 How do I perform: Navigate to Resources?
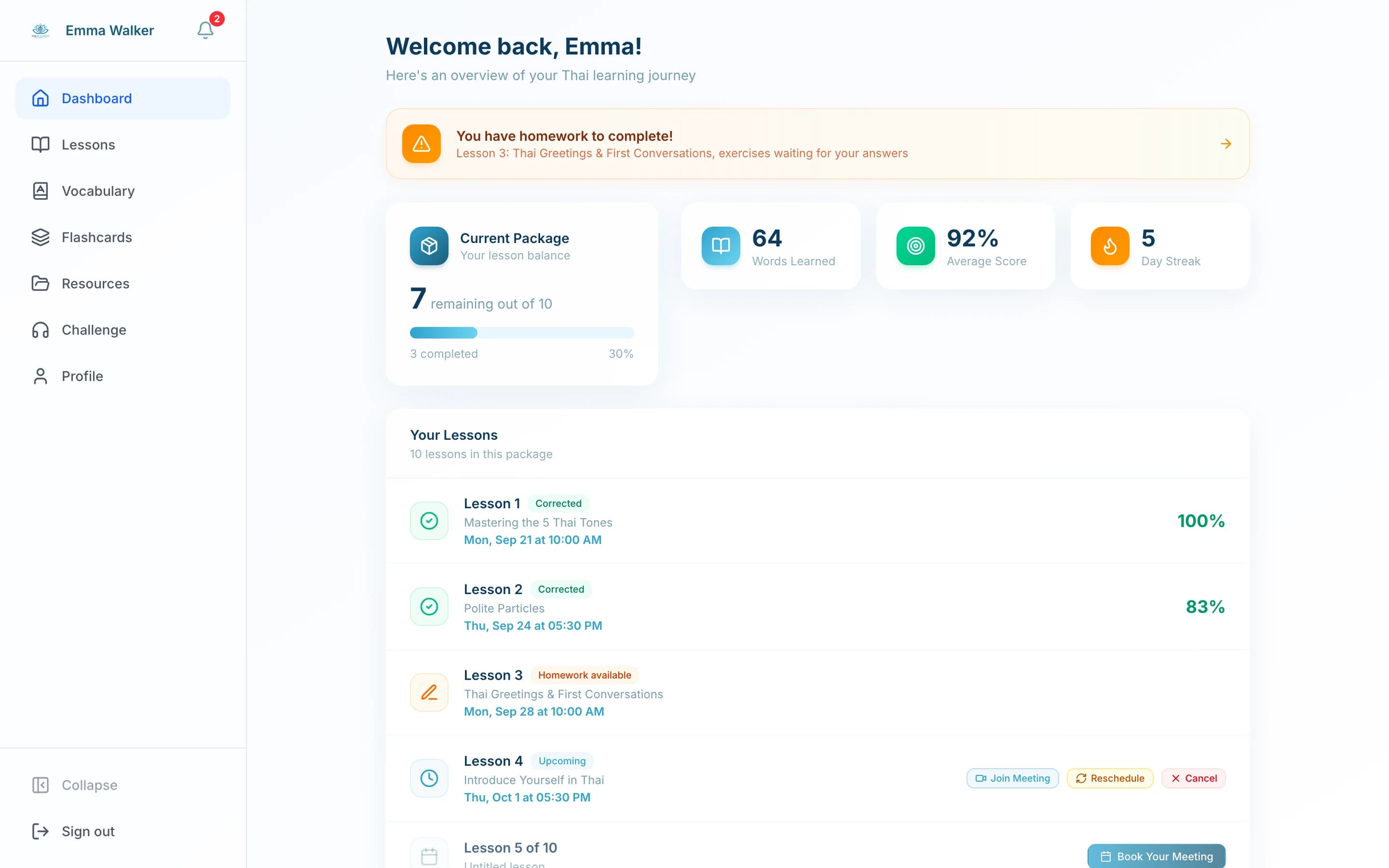pyautogui.click(x=123, y=284)
